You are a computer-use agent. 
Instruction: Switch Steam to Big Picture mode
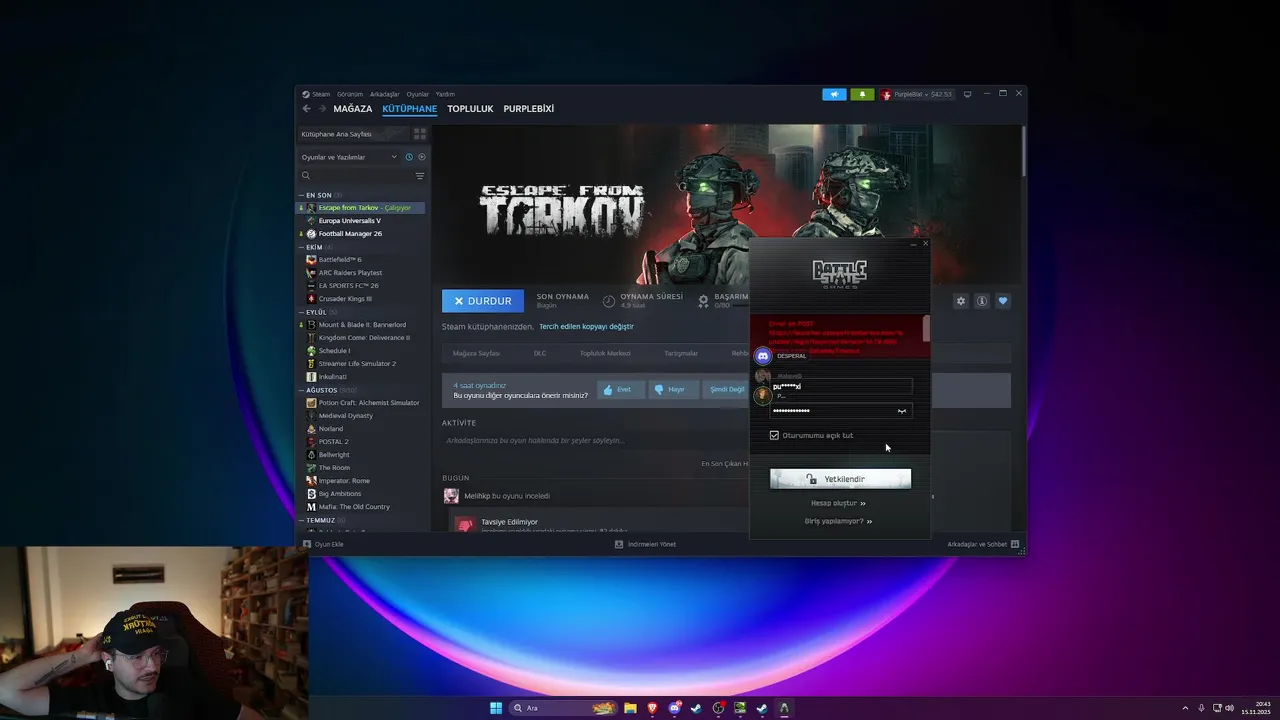[x=967, y=94]
